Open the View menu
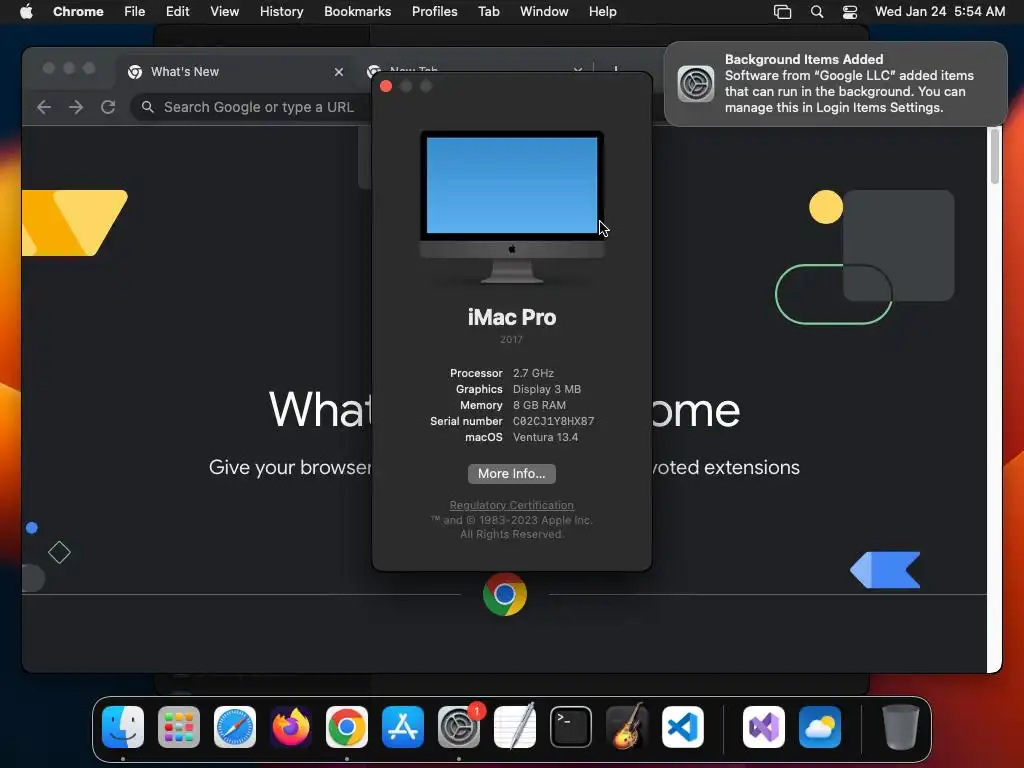Screen dimensions: 1024x768 click(x=224, y=12)
